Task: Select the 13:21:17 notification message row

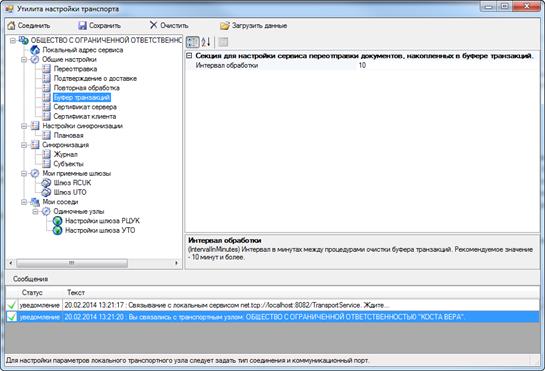Action: (272, 305)
